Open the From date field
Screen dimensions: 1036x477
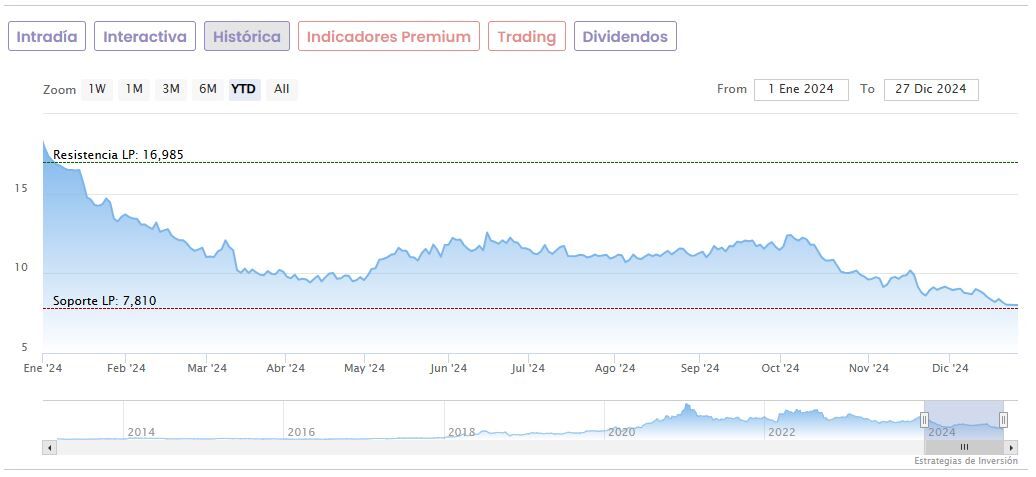click(x=801, y=89)
